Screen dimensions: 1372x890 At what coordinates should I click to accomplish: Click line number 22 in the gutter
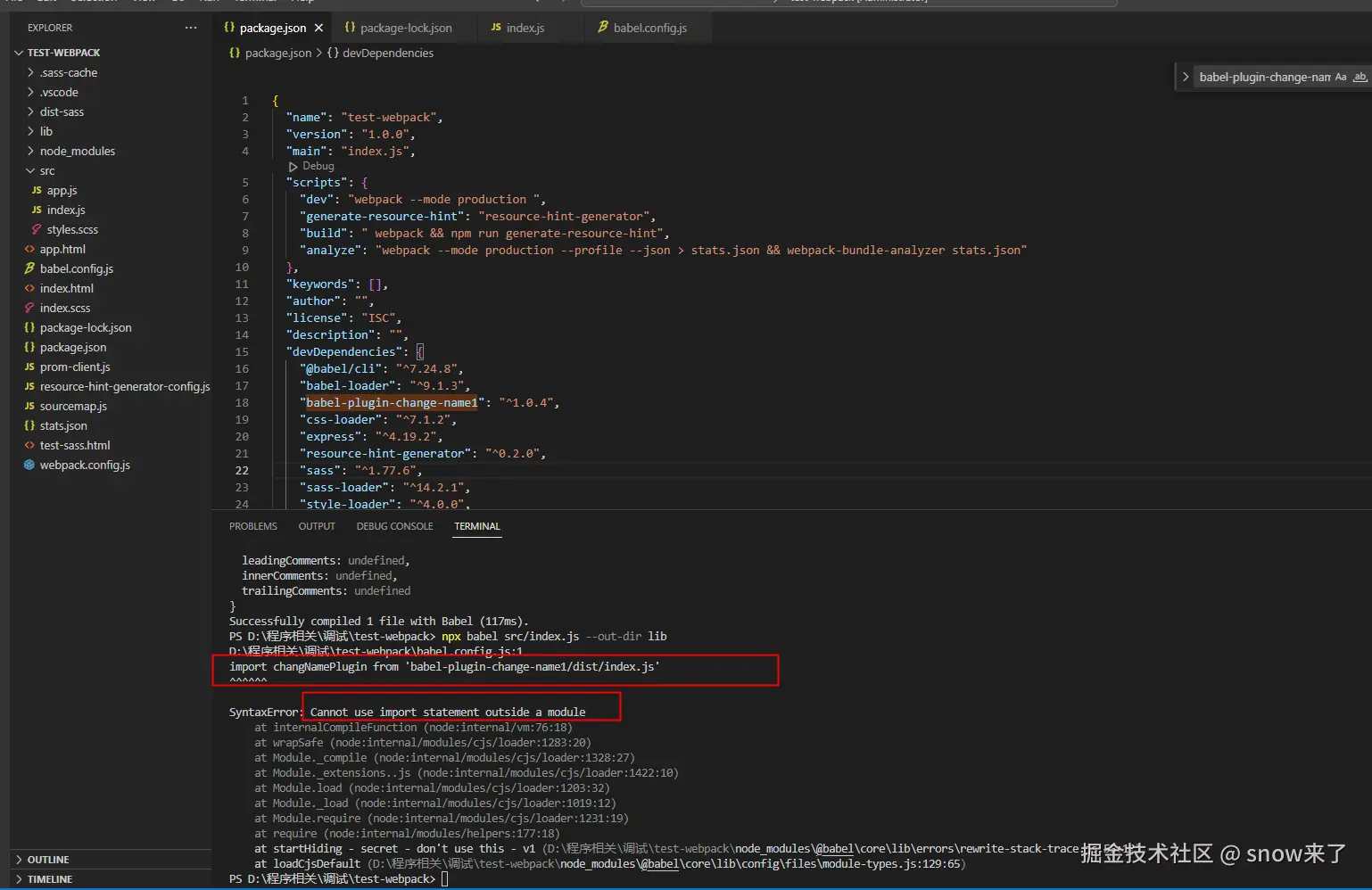click(x=242, y=471)
